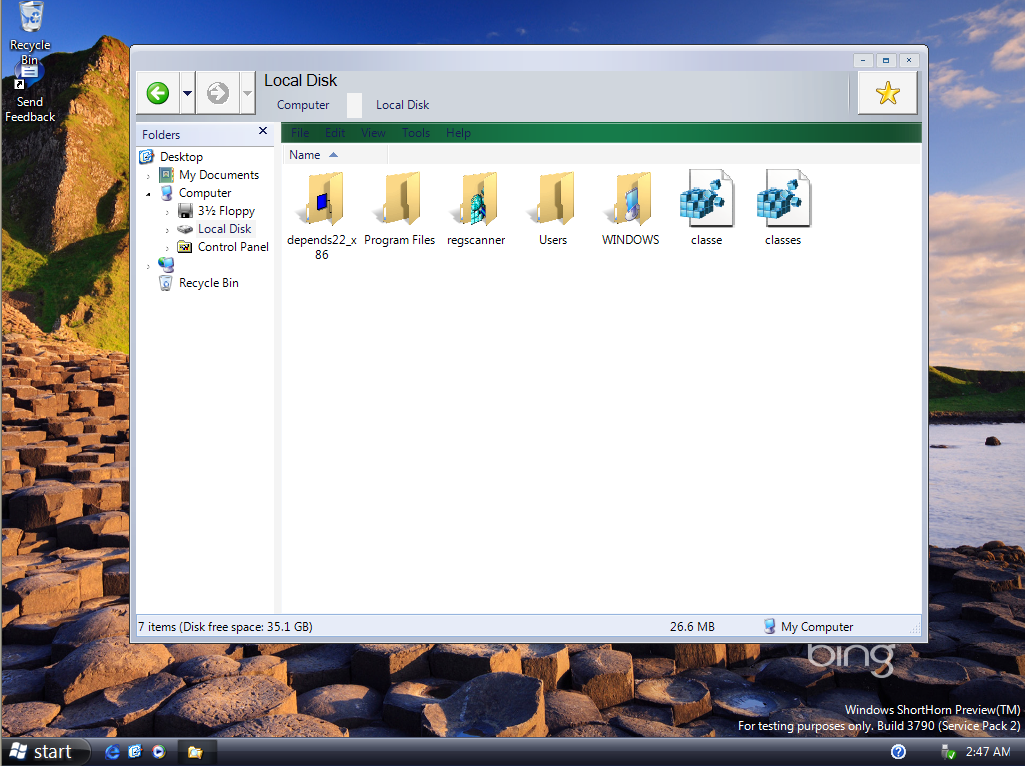Select the file named classes

(783, 208)
